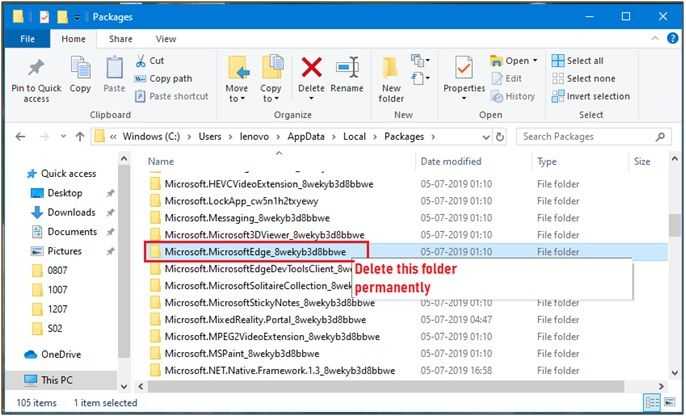Viewport: 686px width, 416px height.
Task: Sort by the Date modified column header
Action: click(451, 161)
